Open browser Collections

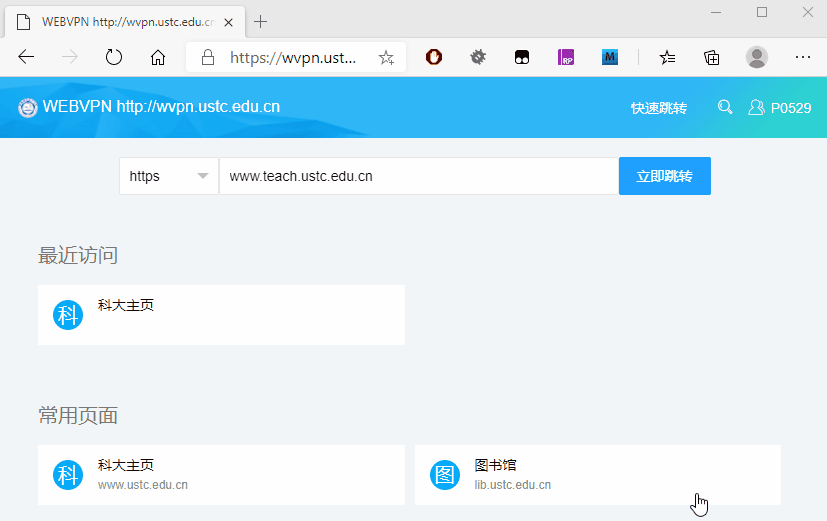point(711,57)
